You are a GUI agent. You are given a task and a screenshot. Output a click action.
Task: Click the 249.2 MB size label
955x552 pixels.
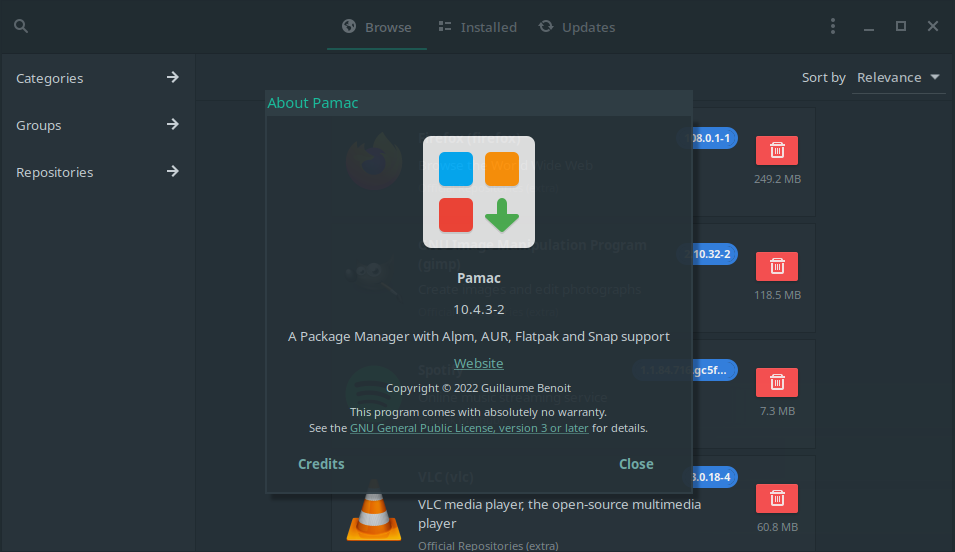pos(777,179)
